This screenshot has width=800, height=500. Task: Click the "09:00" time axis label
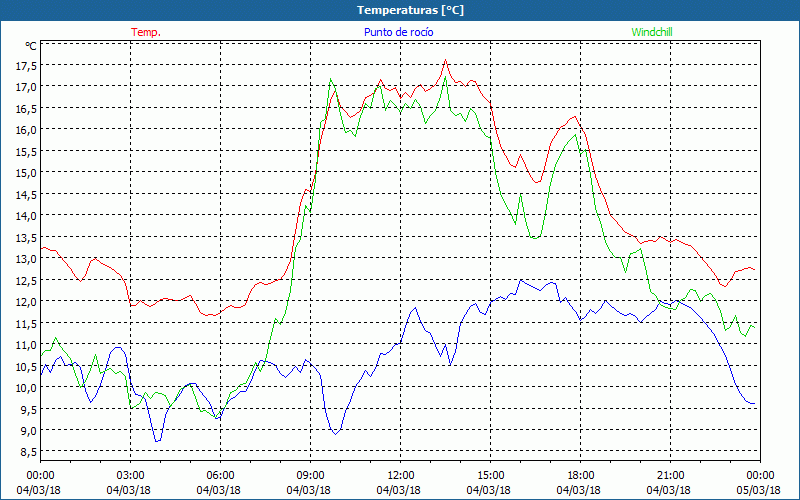click(x=310, y=476)
